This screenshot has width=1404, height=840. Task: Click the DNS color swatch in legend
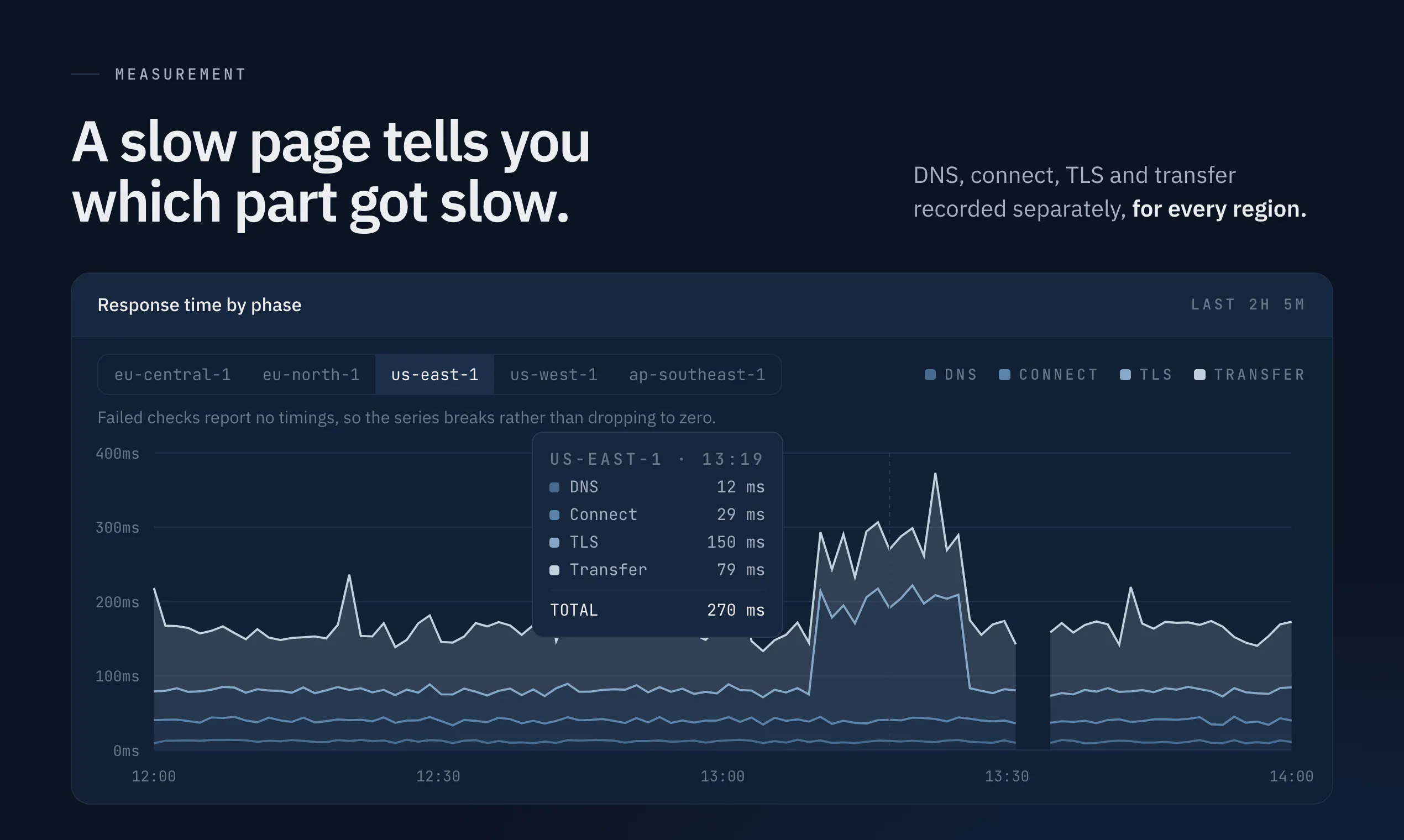click(930, 375)
